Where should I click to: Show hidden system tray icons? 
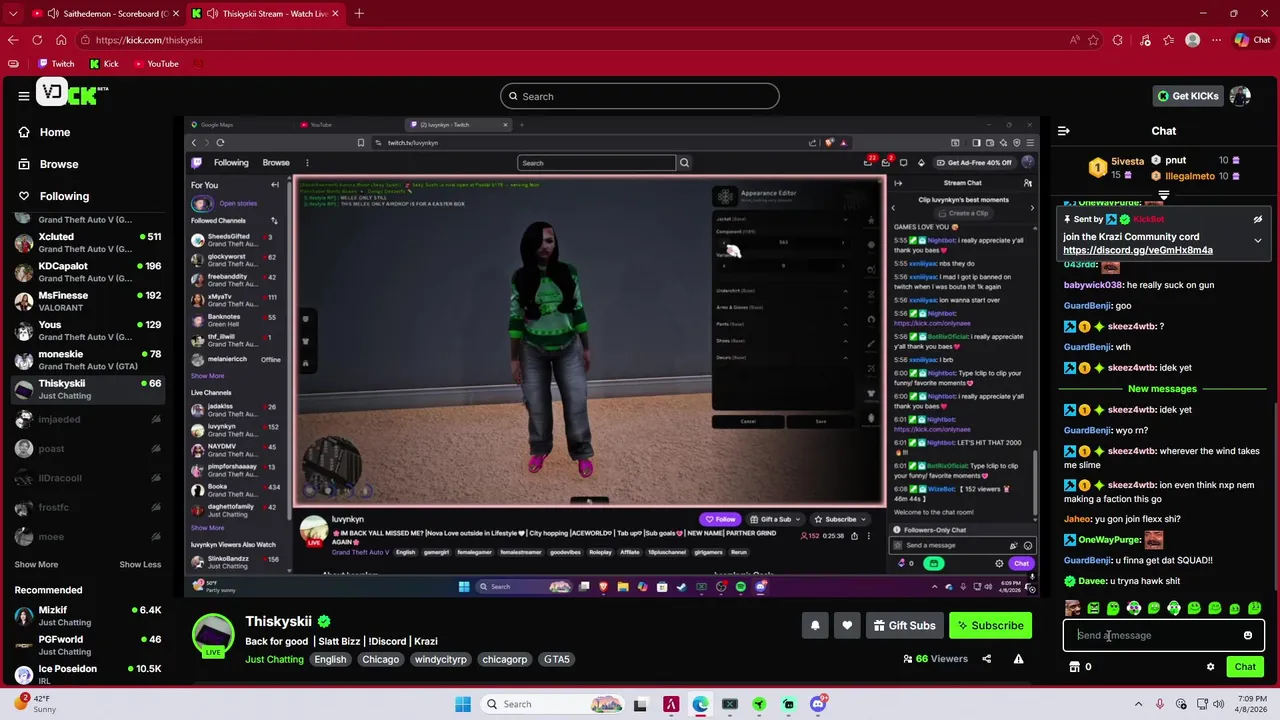click(x=1139, y=704)
